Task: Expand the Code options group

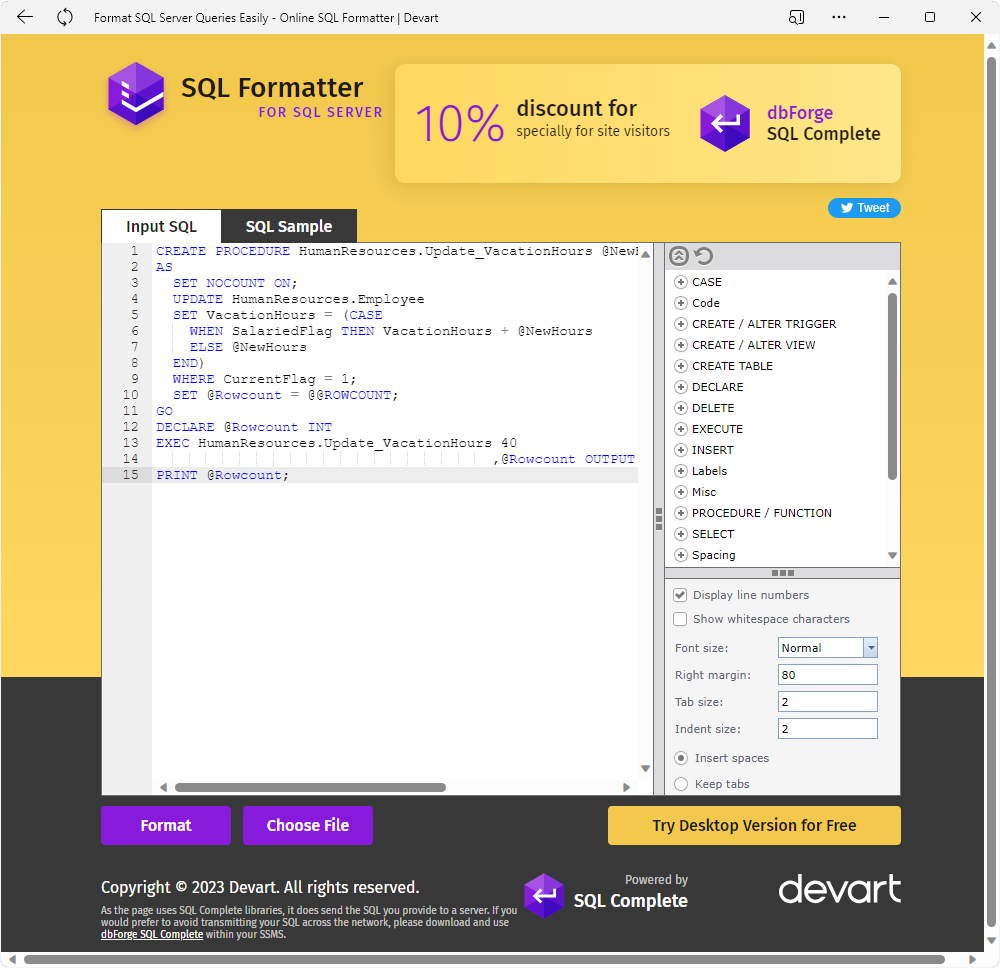Action: pyautogui.click(x=681, y=303)
